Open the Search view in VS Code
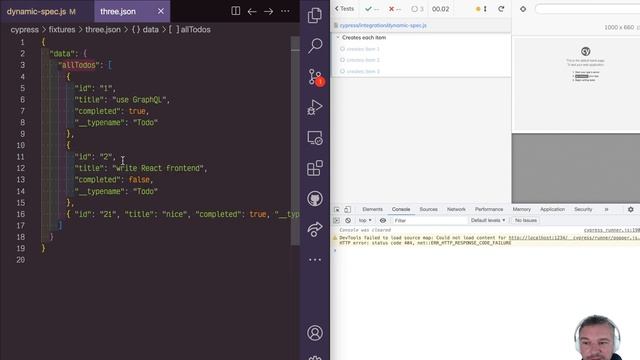Viewport: 640px width, 360px height. pos(315,46)
